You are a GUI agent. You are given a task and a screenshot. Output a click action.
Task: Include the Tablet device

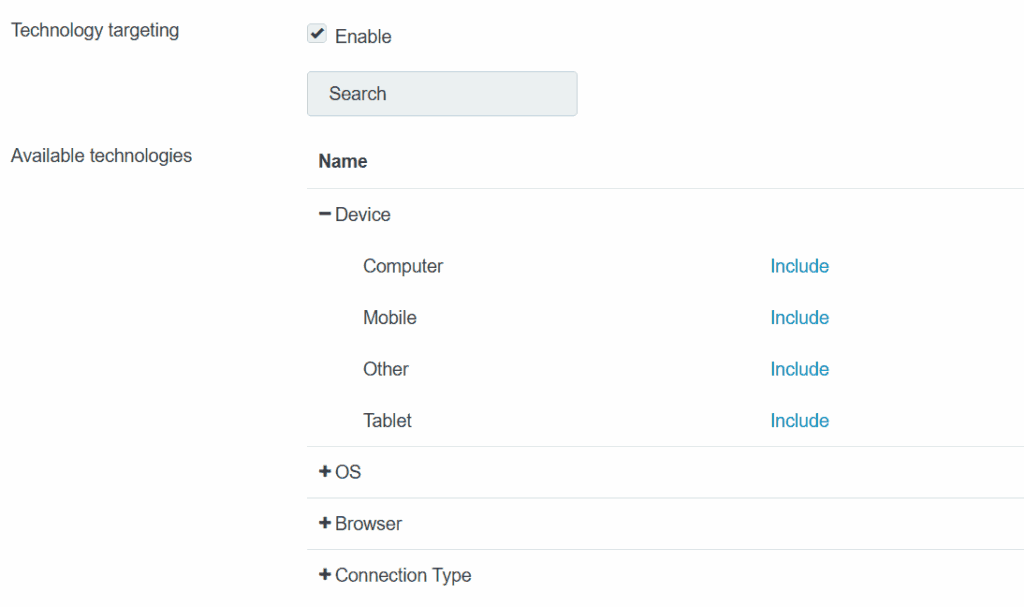point(799,421)
